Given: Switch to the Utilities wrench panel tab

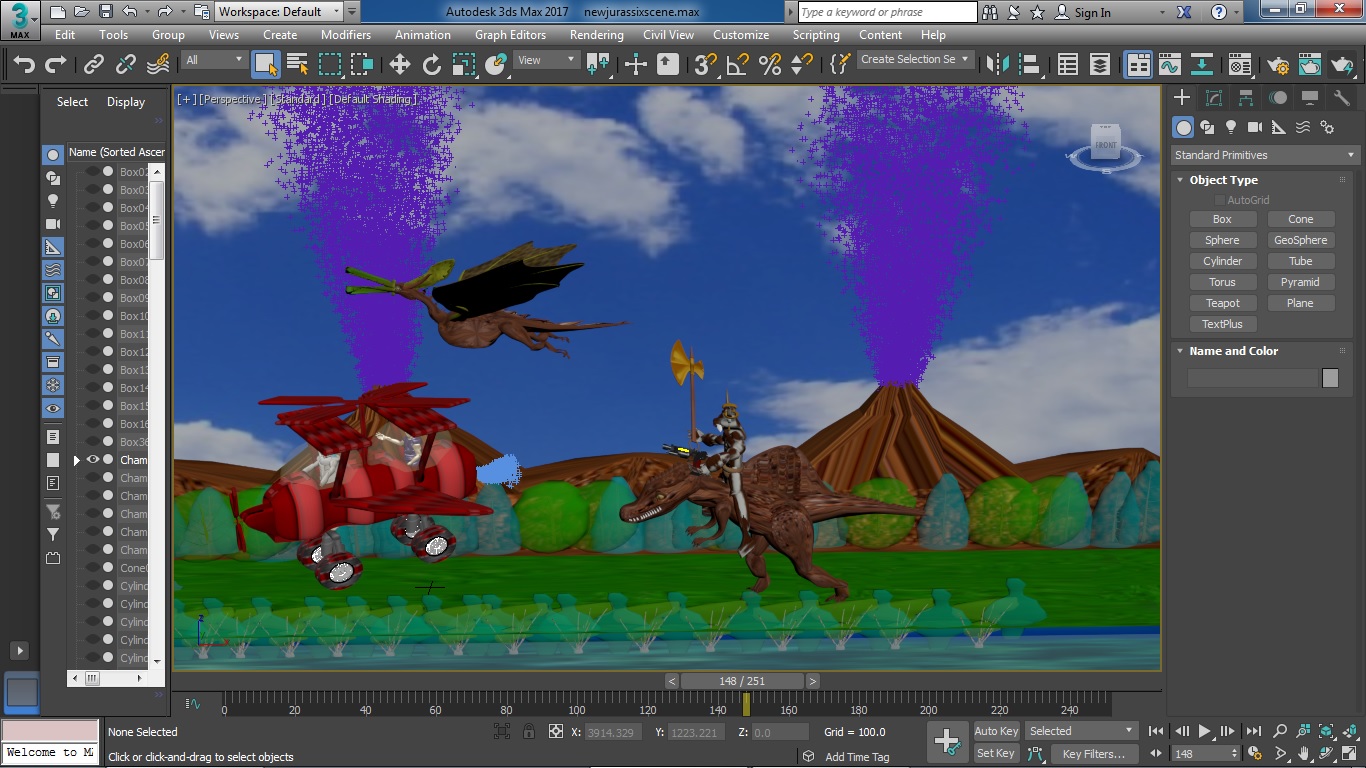Looking at the screenshot, I should point(1341,98).
